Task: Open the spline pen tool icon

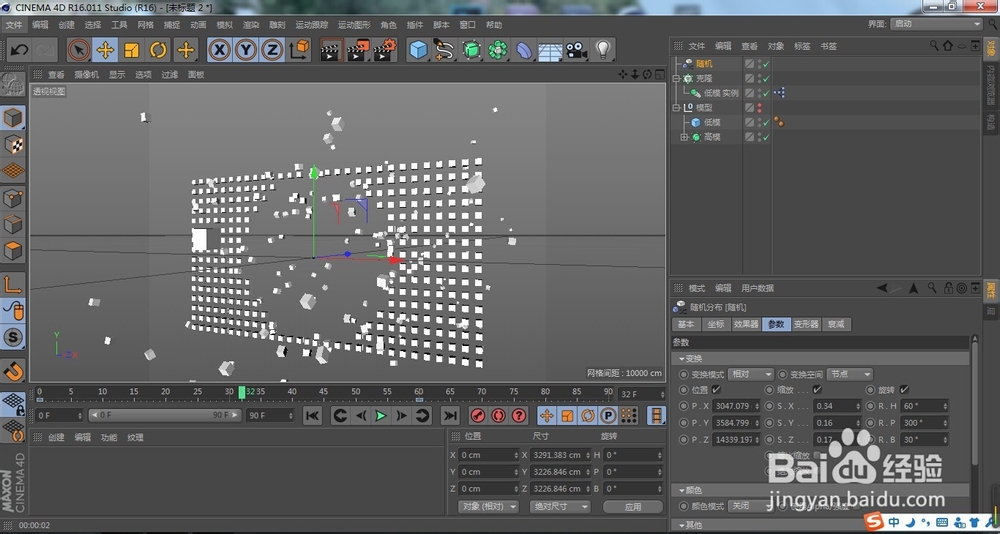Action: click(445, 50)
